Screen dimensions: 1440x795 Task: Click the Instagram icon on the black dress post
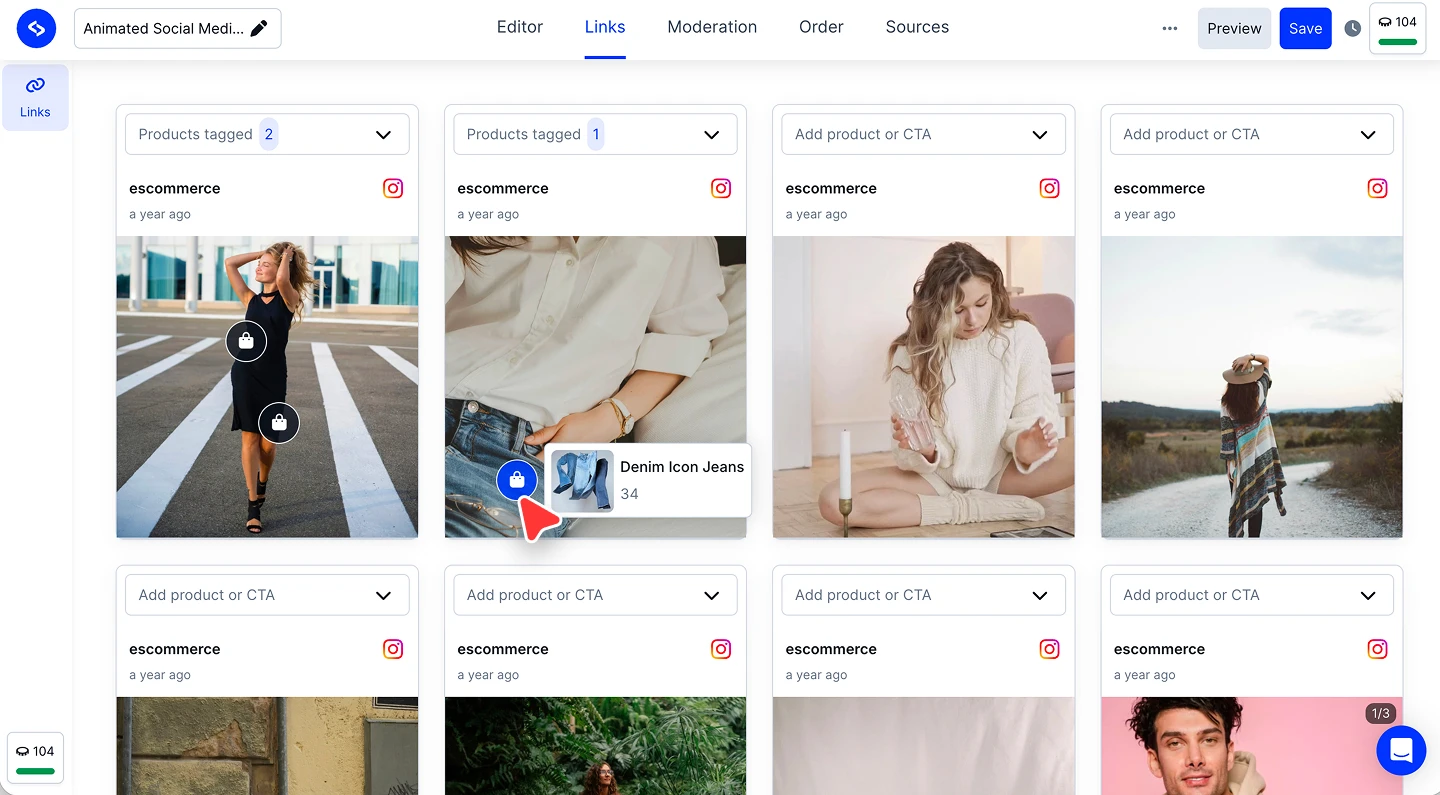point(393,188)
